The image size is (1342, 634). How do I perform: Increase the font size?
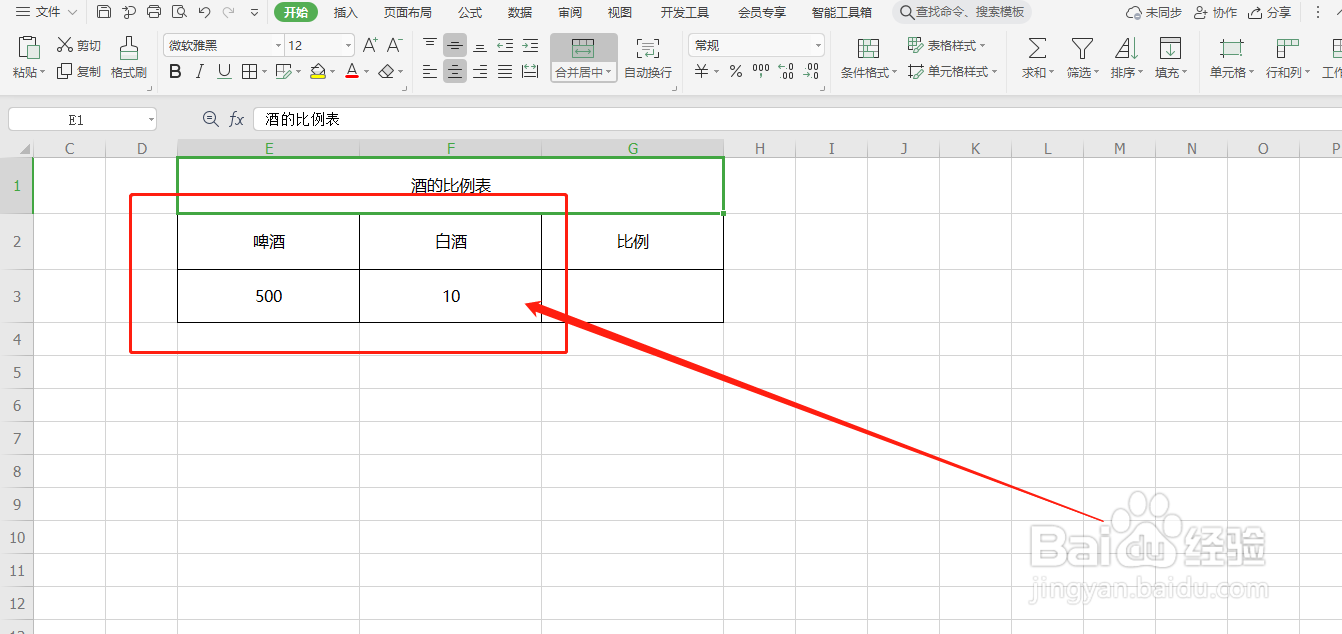tap(370, 45)
